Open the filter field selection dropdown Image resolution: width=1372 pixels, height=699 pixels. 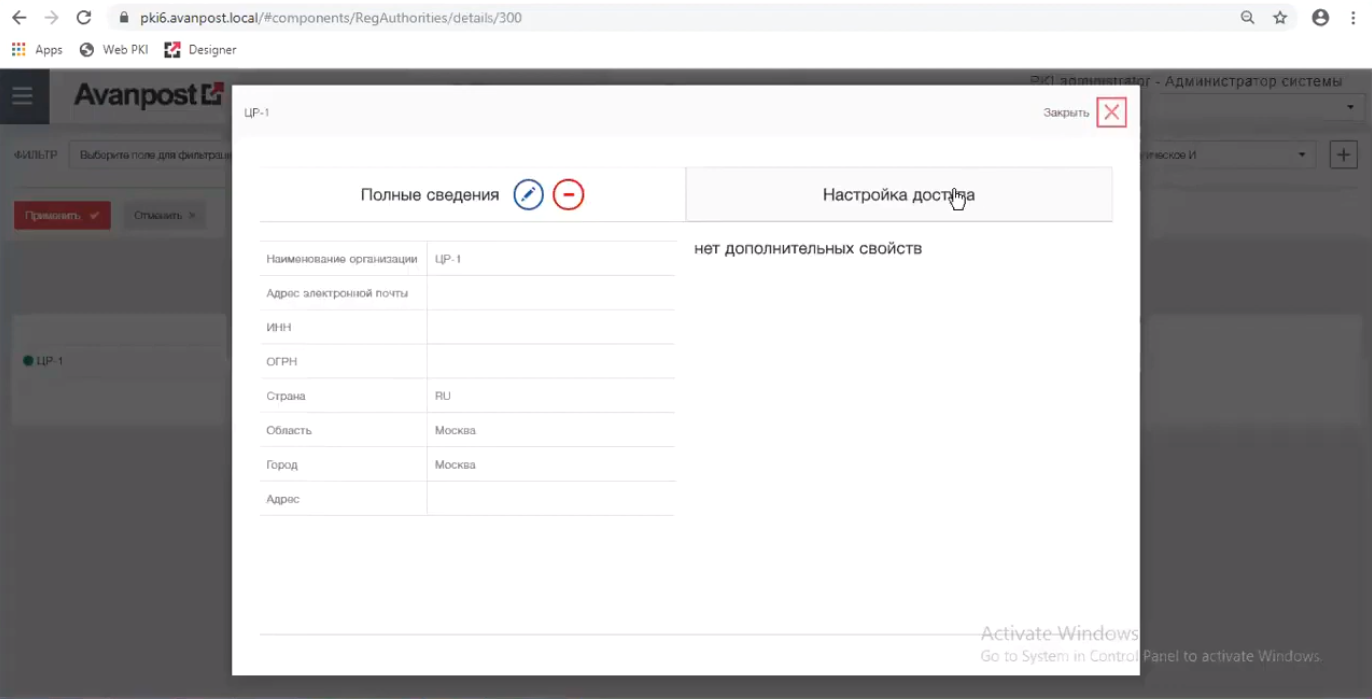[150, 155]
